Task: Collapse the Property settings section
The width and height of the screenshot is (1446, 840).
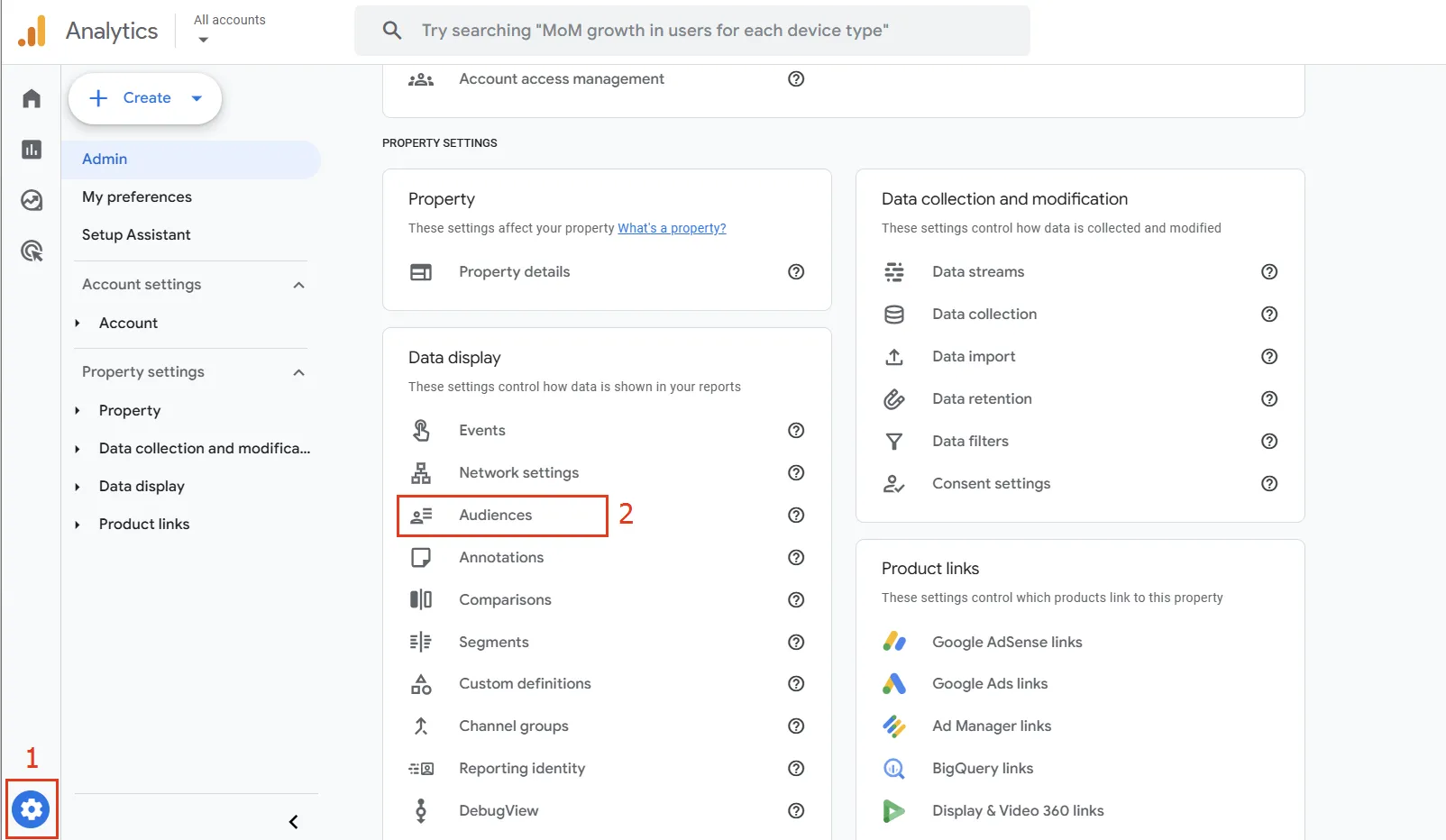Action: click(x=298, y=372)
